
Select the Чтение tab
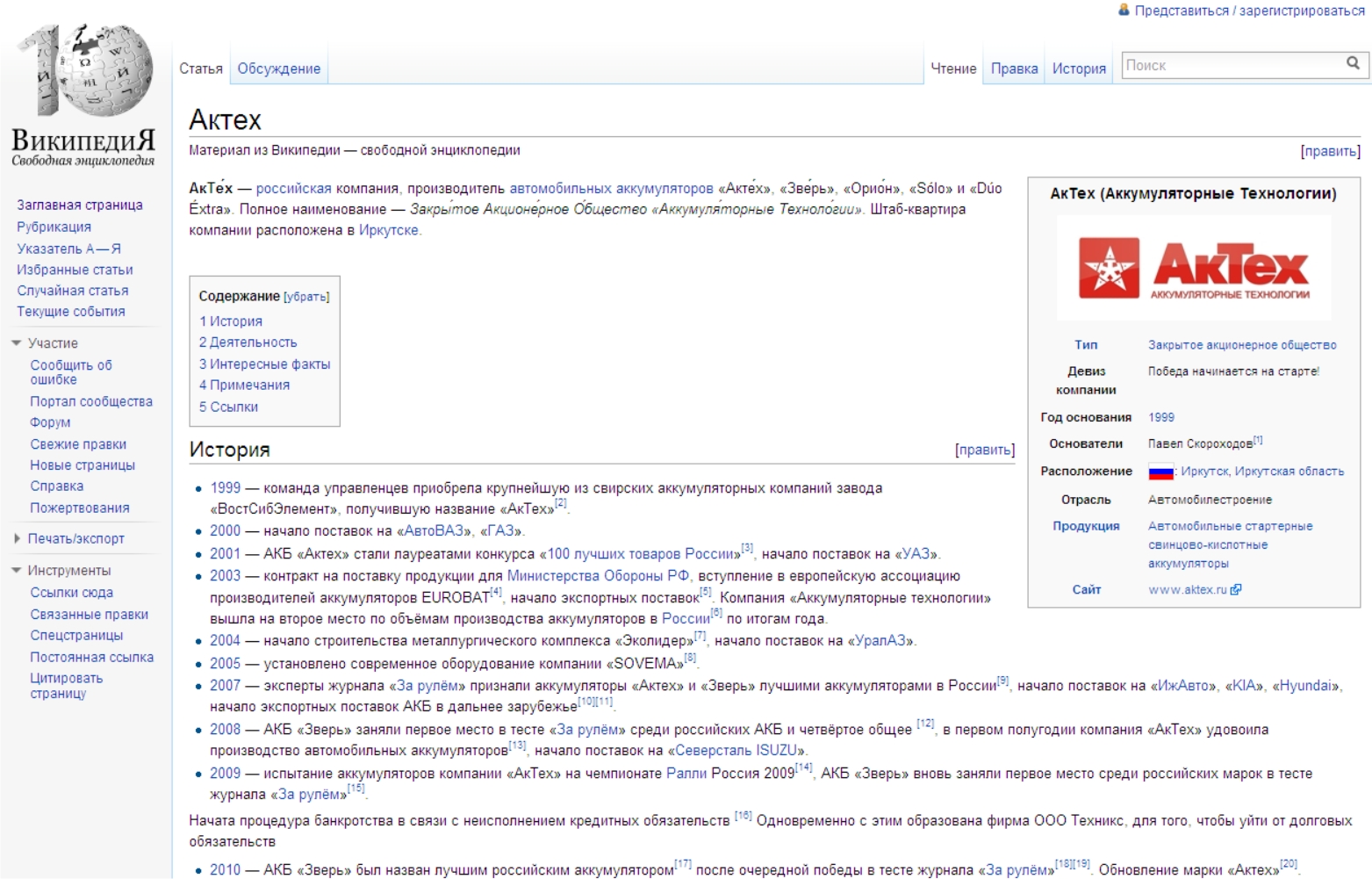pos(953,68)
